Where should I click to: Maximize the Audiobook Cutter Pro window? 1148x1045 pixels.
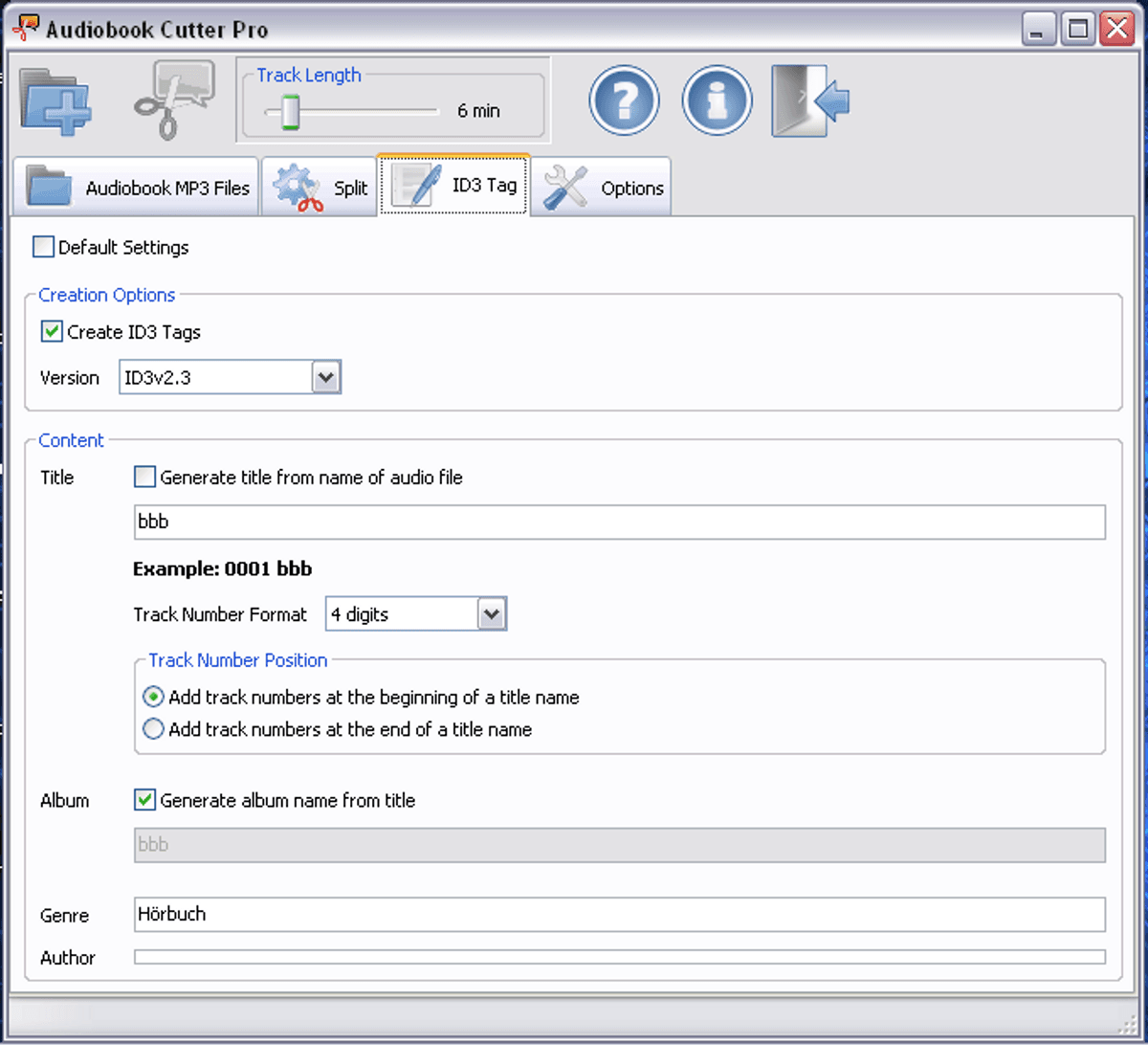1078,29
